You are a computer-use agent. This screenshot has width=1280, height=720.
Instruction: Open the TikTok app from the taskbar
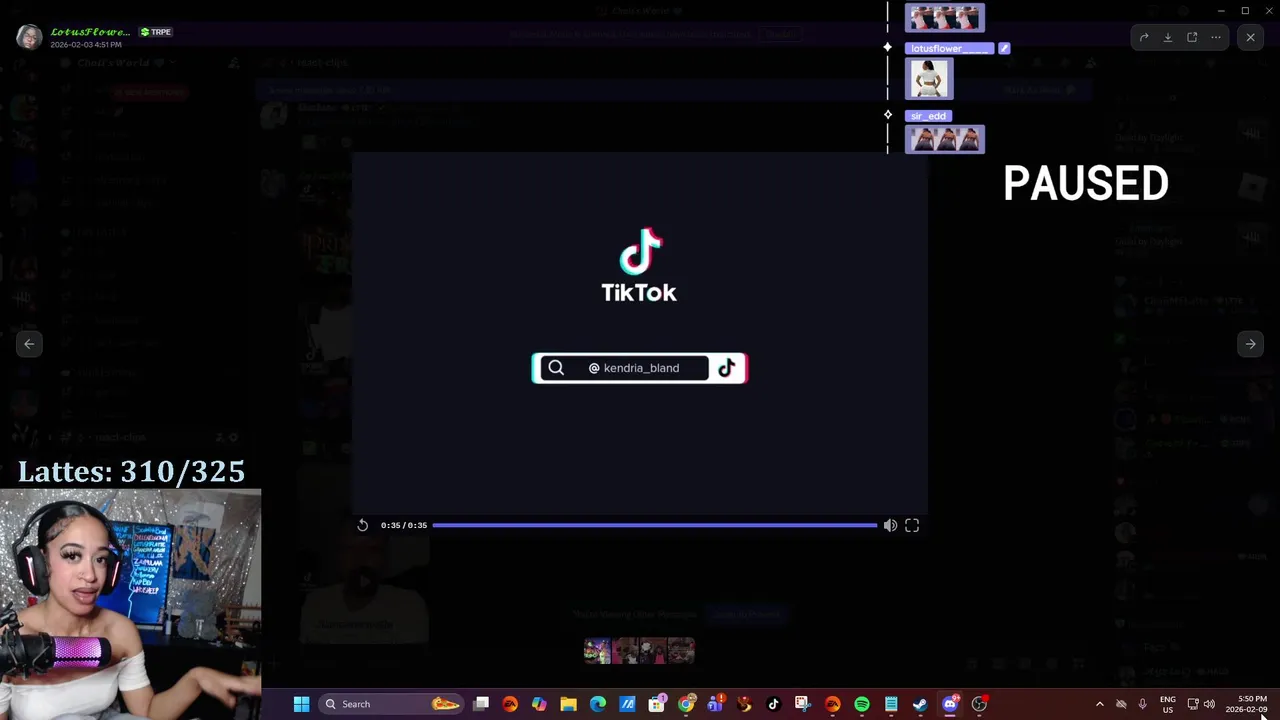(773, 704)
